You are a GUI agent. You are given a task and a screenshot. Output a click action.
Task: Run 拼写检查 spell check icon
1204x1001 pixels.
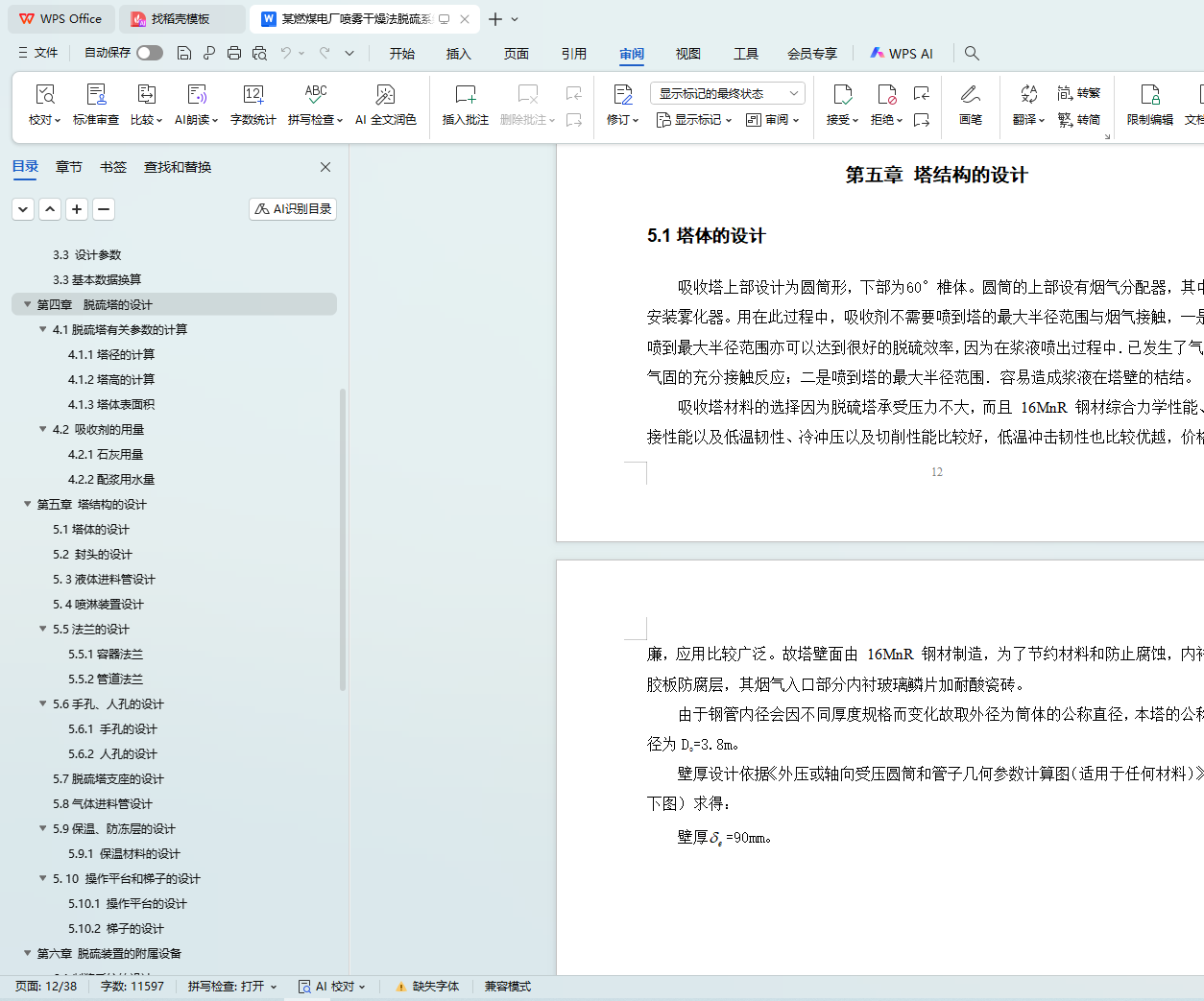(x=316, y=94)
